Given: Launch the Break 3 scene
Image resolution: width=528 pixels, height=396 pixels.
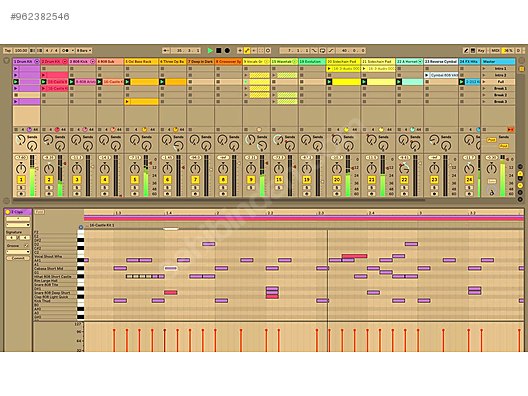Looking at the screenshot, I should (484, 101).
